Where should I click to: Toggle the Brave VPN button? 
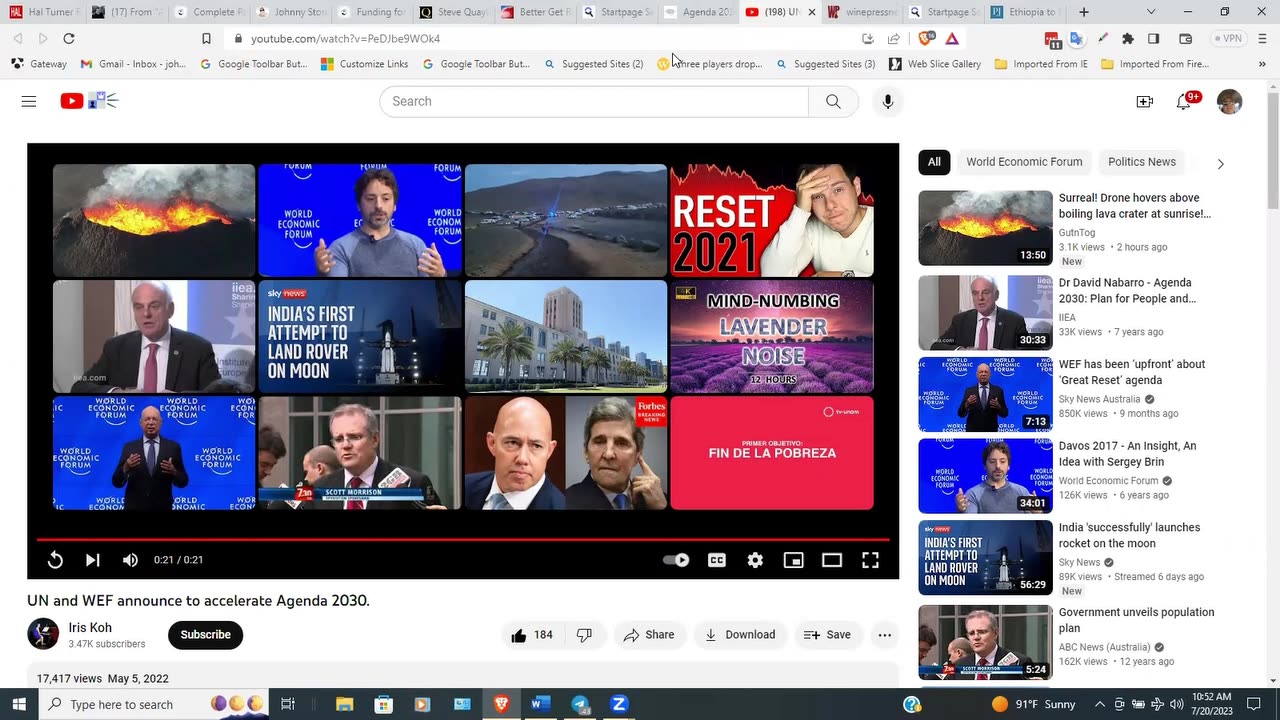(1229, 38)
